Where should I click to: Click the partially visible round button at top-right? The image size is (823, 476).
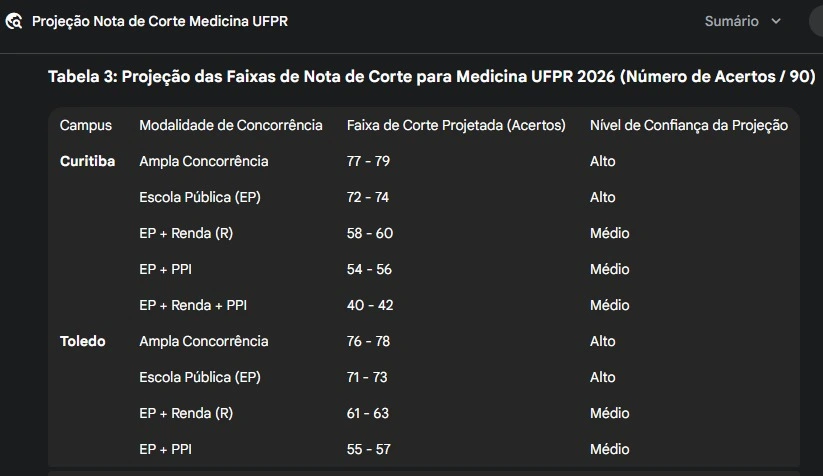click(817, 21)
